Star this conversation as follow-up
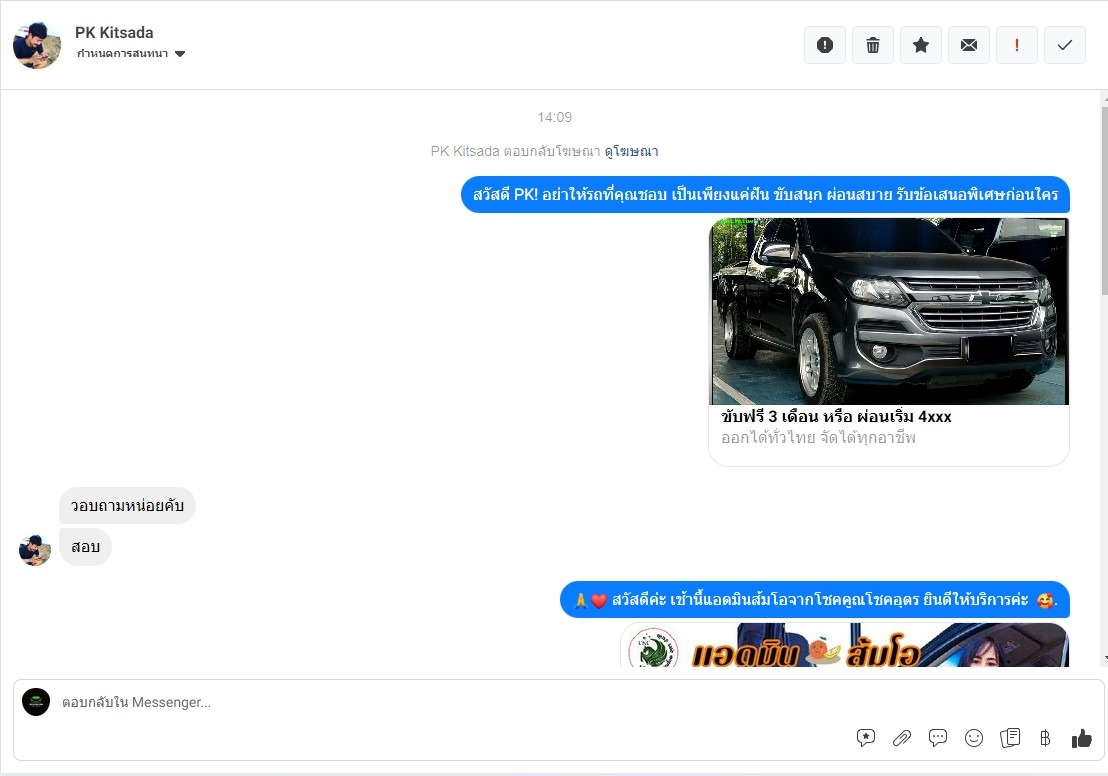This screenshot has height=776, width=1108. (x=921, y=45)
